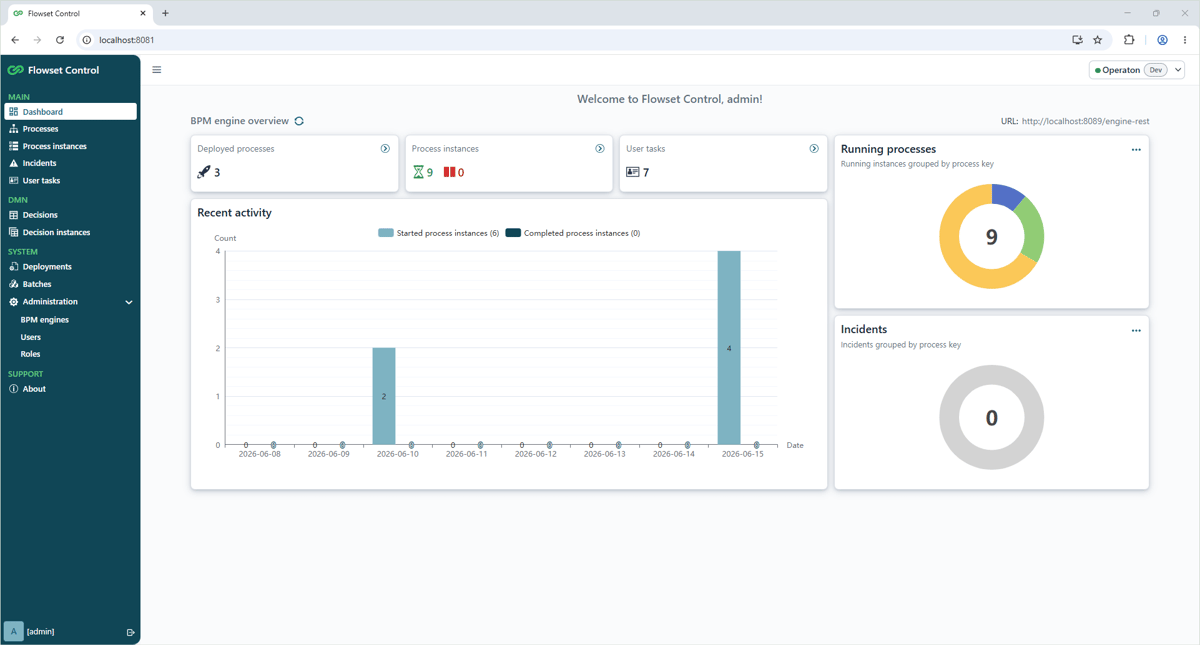The height and width of the screenshot is (645, 1200).
Task: Open the Operaton engine selector dropdown
Action: click(1138, 70)
